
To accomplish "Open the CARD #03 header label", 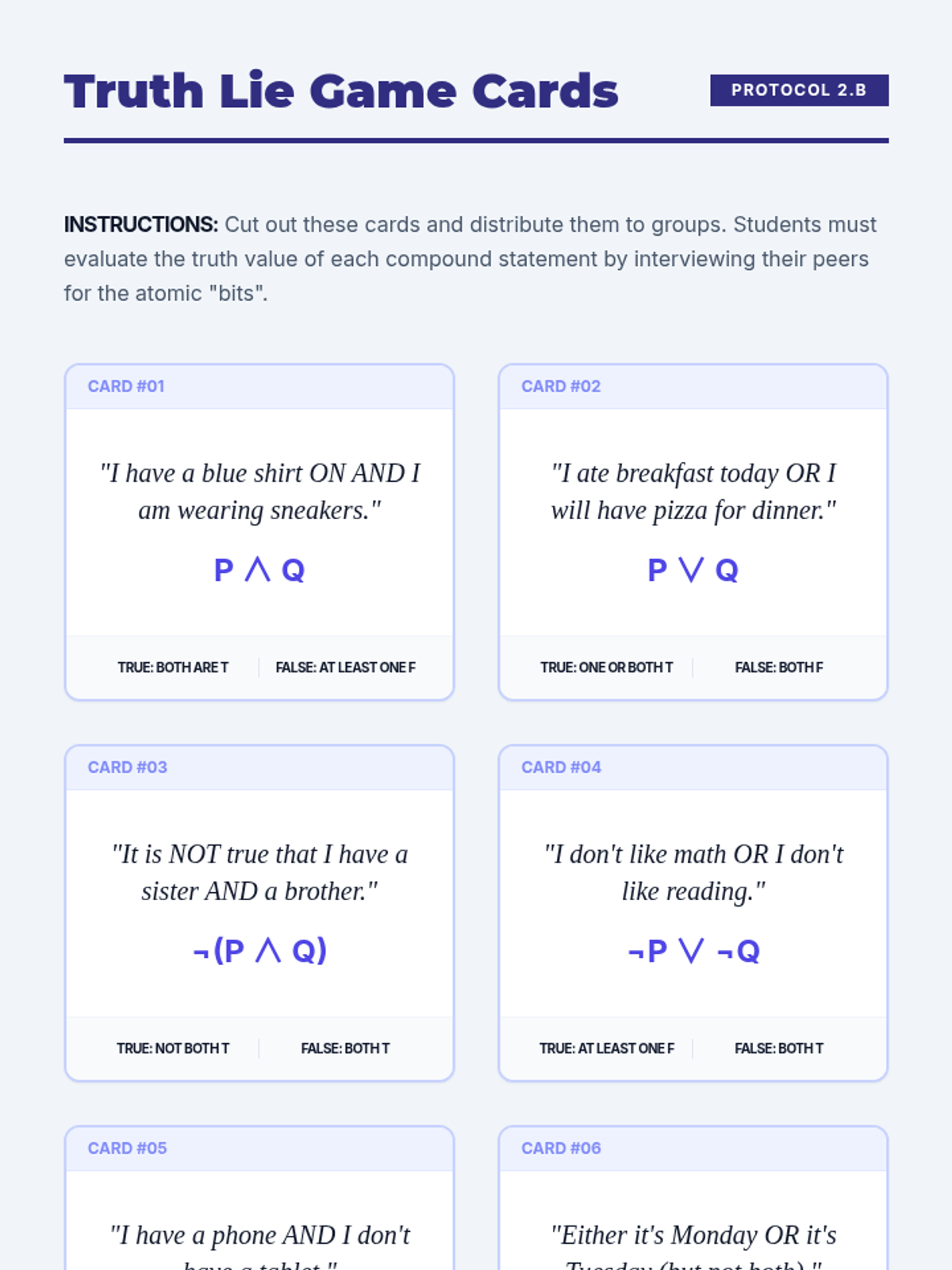I will [x=127, y=768].
